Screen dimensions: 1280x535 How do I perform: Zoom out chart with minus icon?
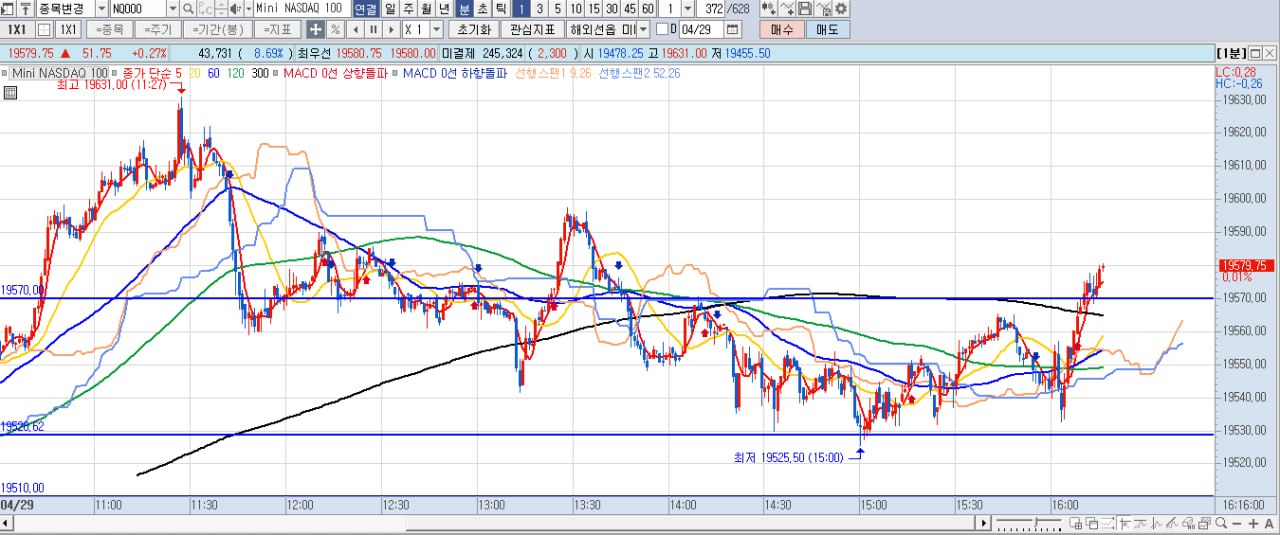point(1237,523)
